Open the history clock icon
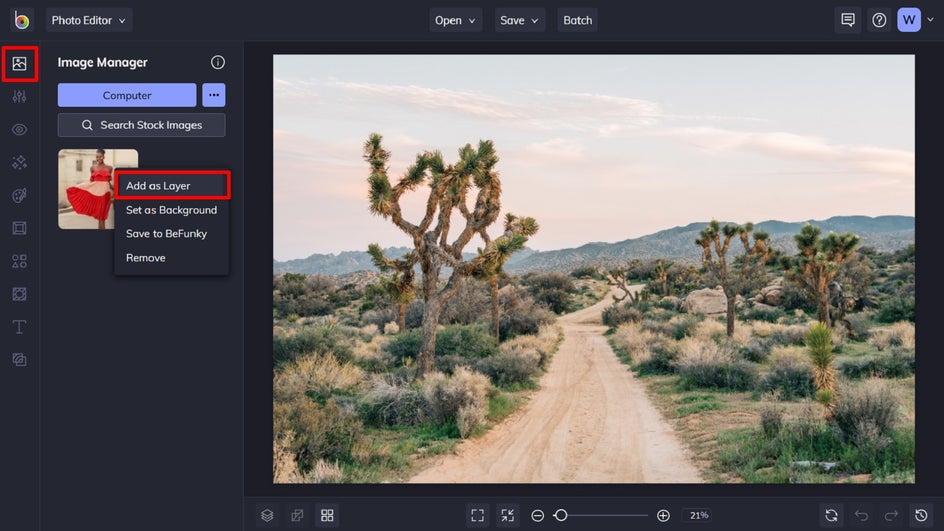 921,515
